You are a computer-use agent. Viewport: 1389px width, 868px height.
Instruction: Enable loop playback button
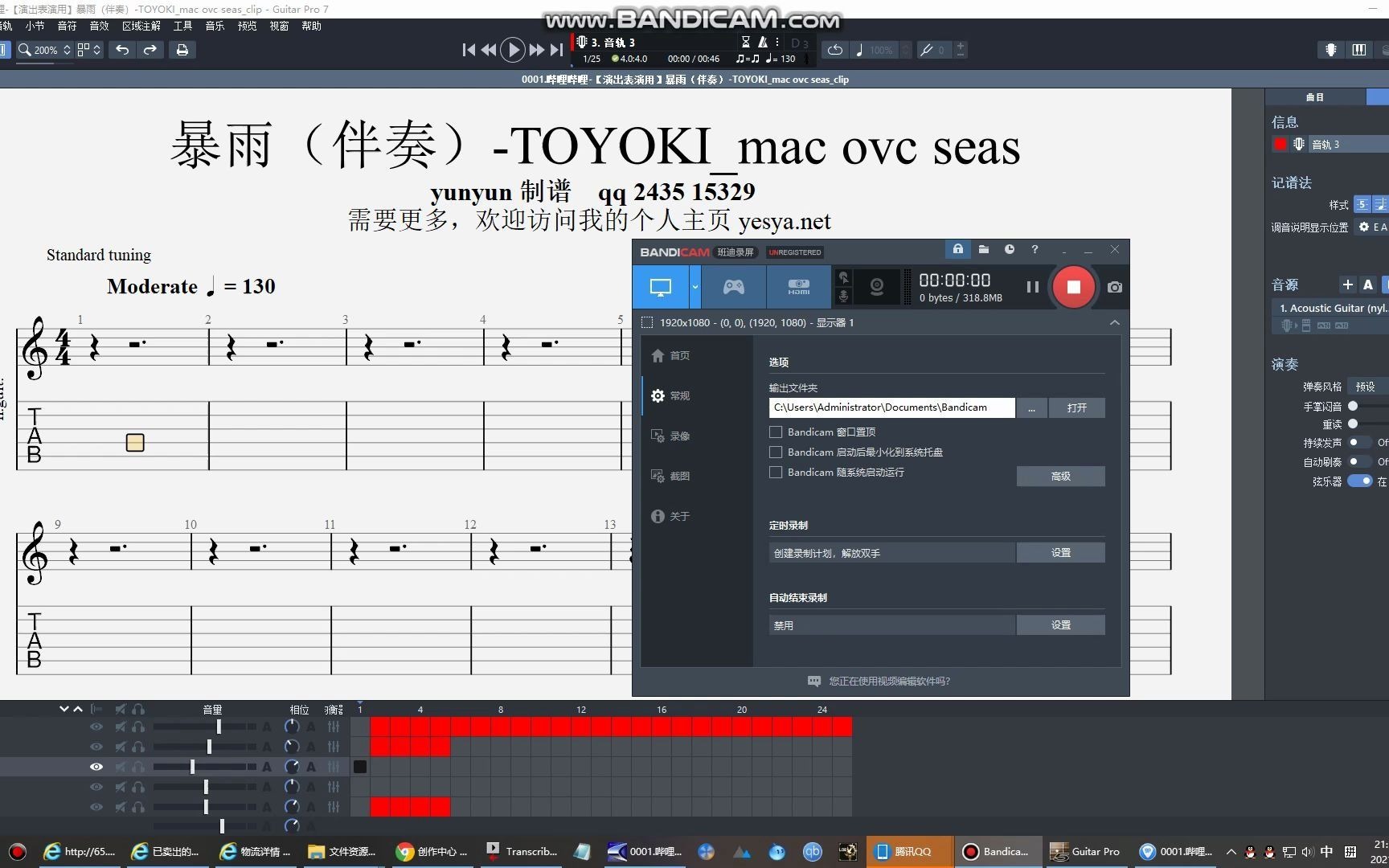point(835,50)
